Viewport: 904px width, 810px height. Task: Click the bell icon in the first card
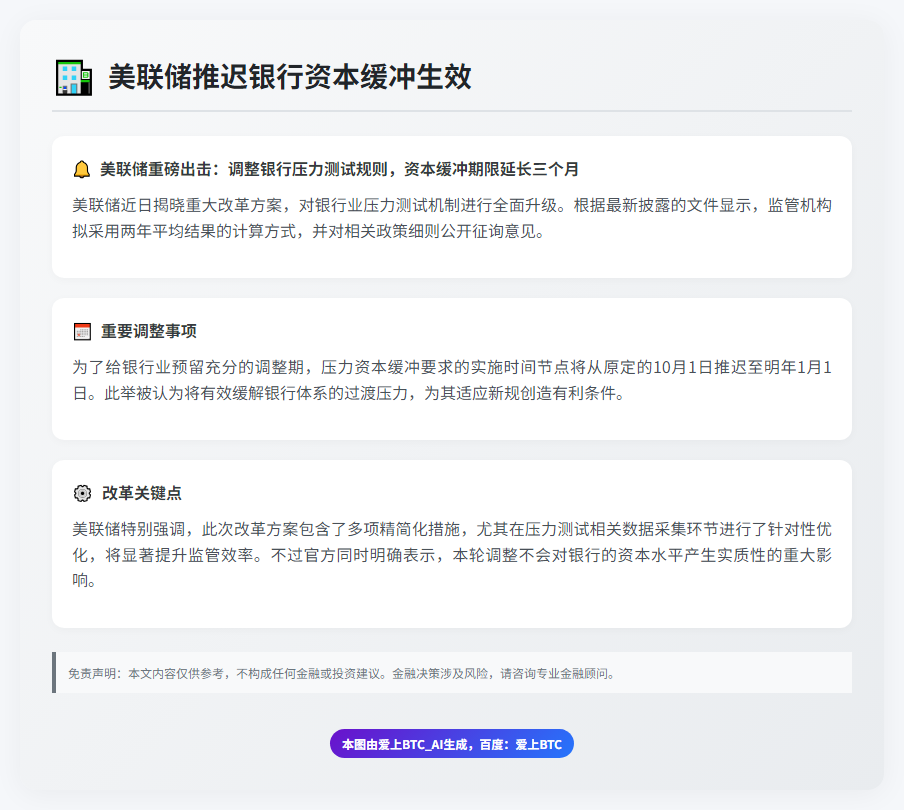click(82, 169)
